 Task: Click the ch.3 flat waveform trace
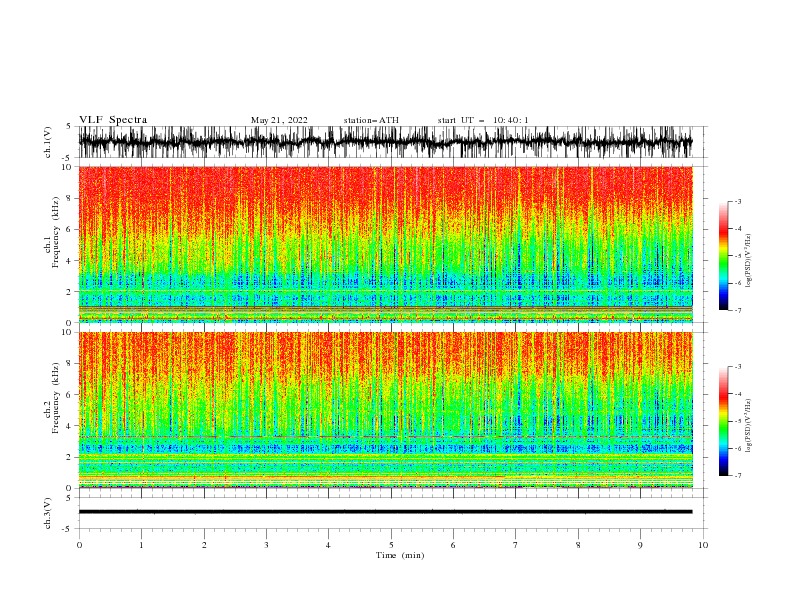point(385,512)
